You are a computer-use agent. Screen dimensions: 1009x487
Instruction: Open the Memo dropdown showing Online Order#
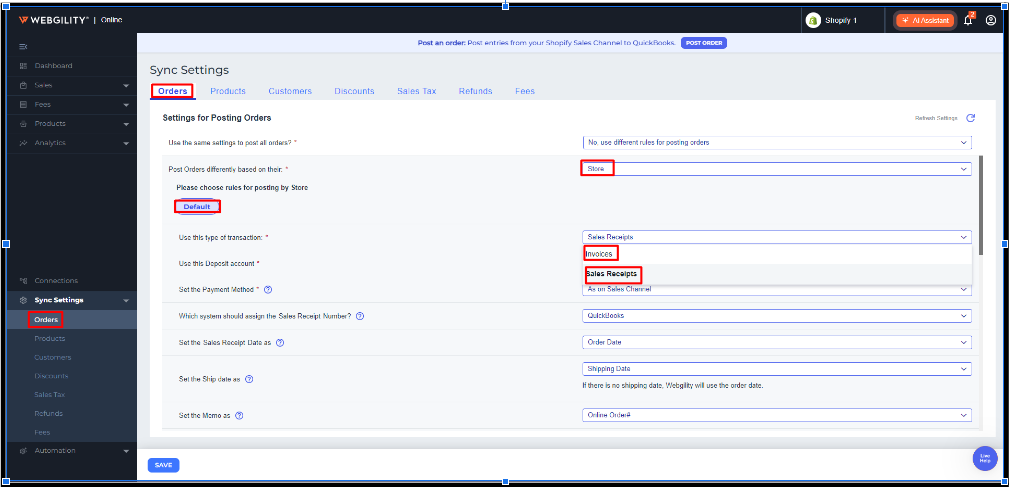point(777,415)
